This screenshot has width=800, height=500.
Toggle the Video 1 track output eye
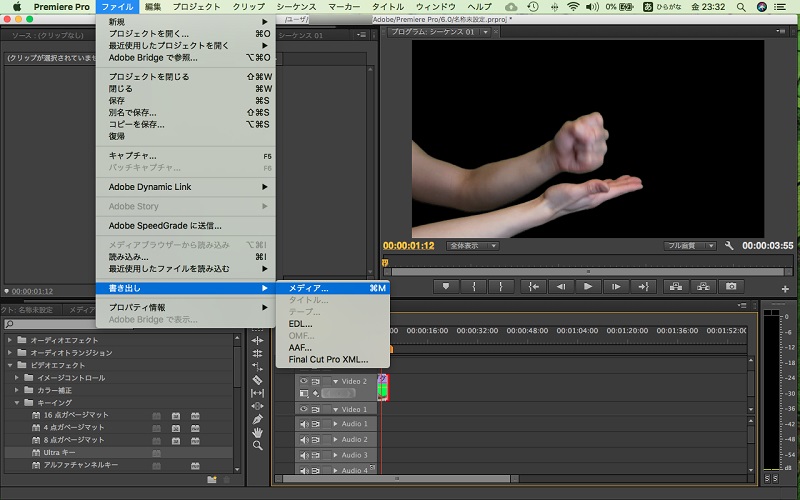[304, 409]
